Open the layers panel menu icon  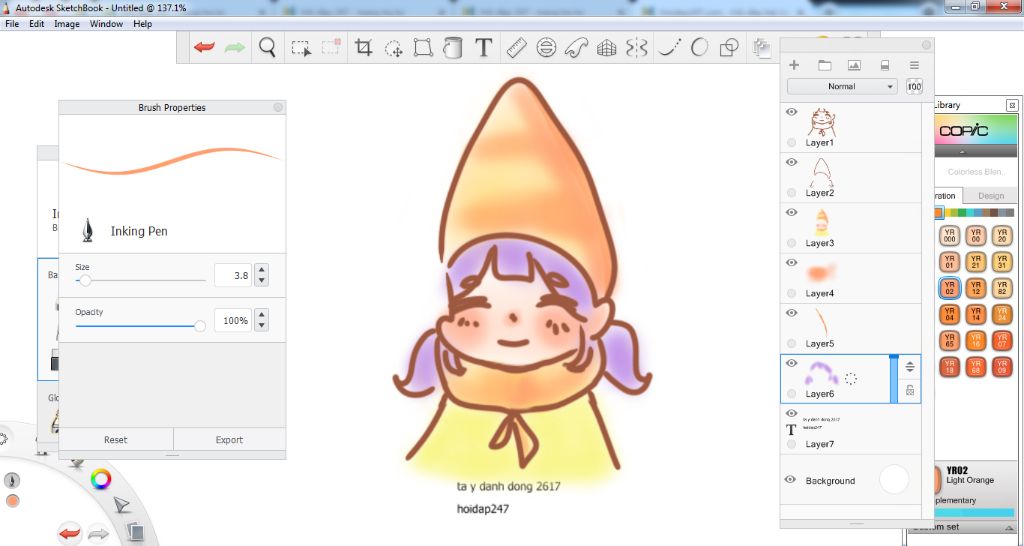[914, 65]
